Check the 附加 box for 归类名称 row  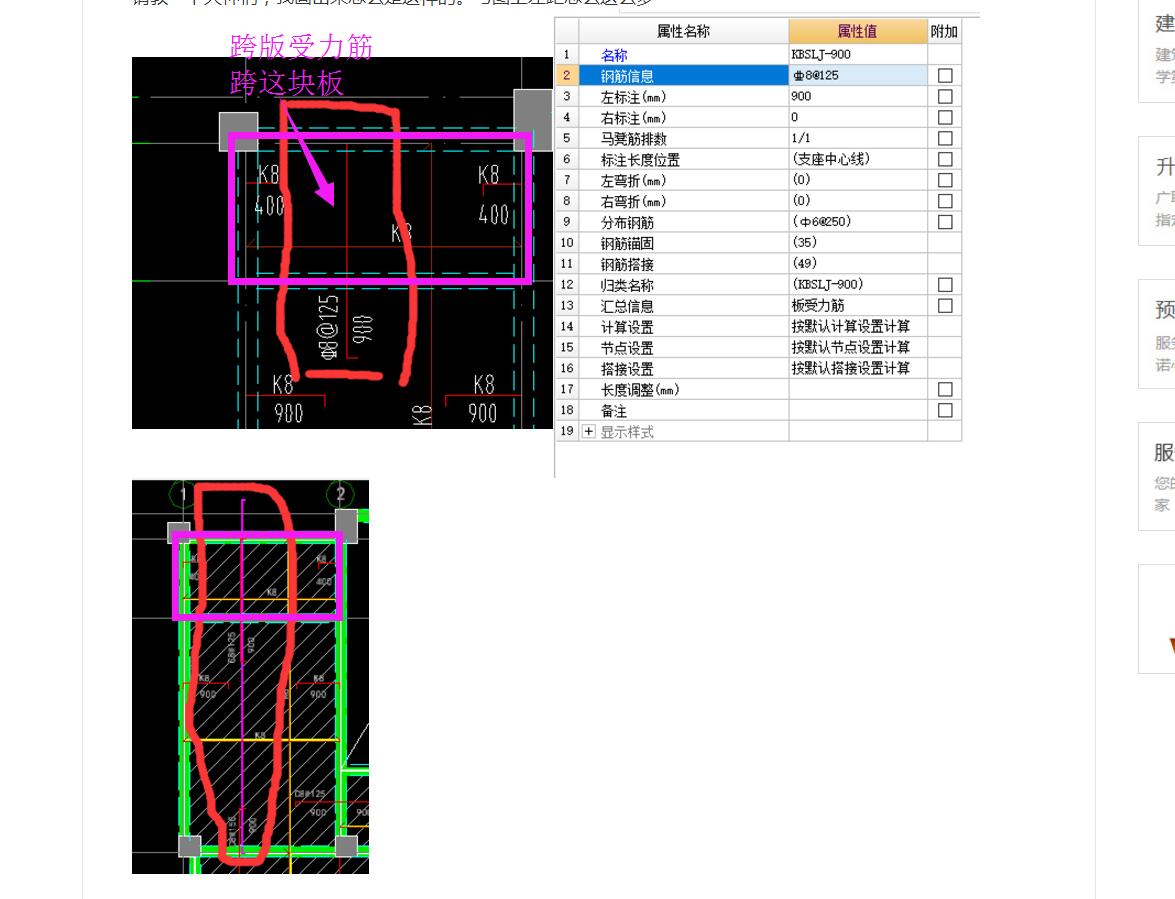pyautogui.click(x=945, y=285)
